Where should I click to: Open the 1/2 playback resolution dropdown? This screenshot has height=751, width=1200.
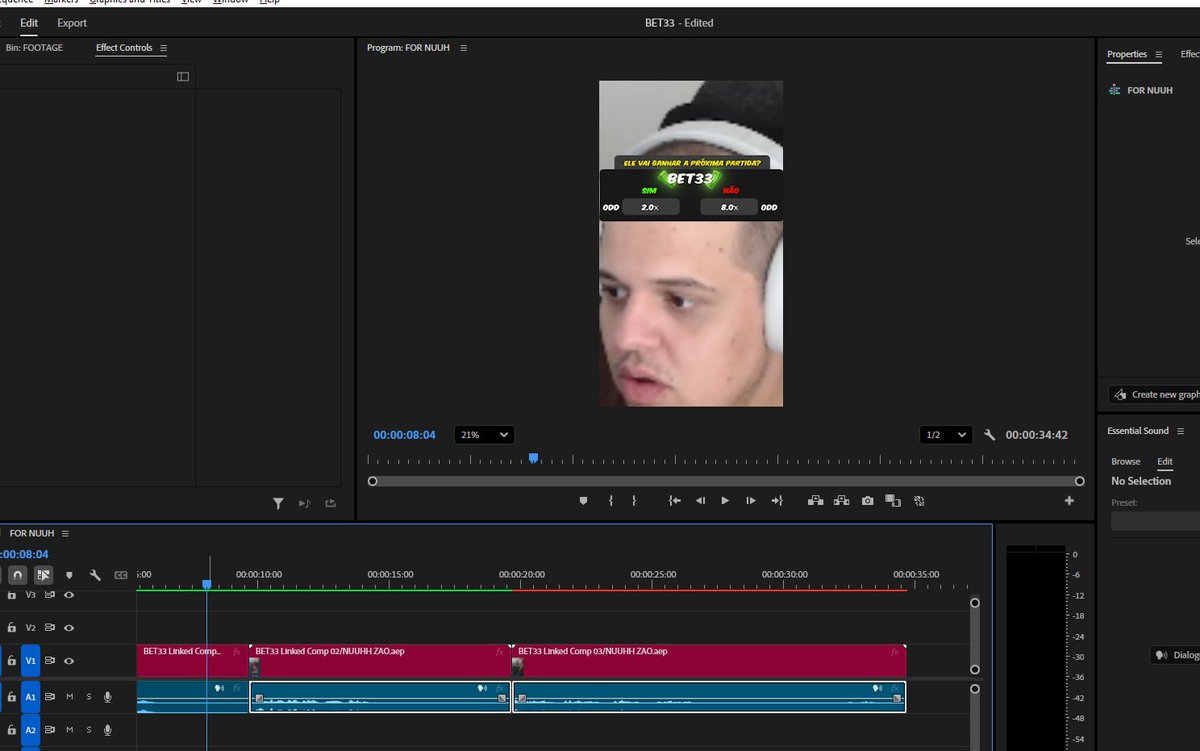tap(946, 435)
